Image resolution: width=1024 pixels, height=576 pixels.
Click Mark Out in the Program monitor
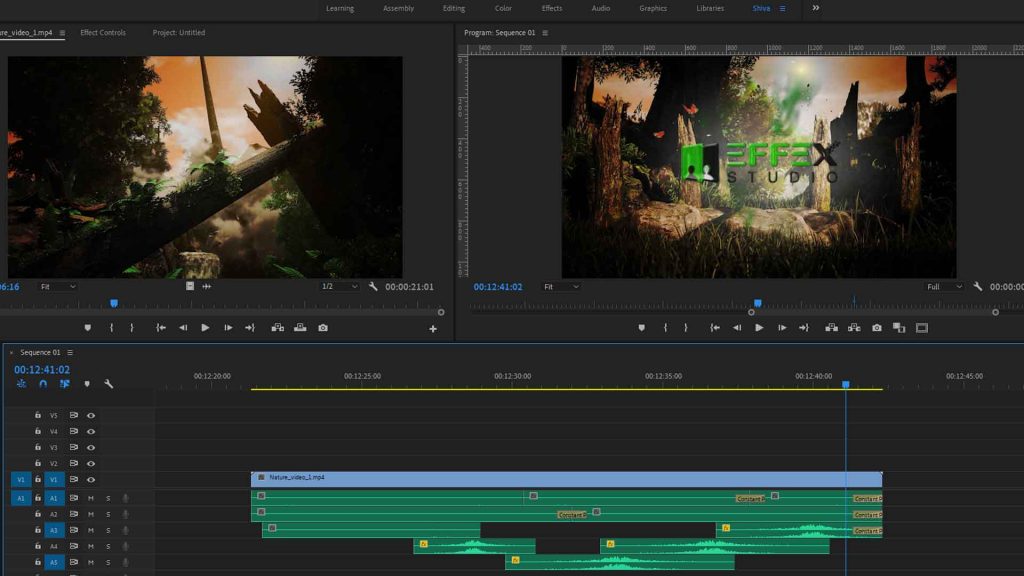coord(686,328)
